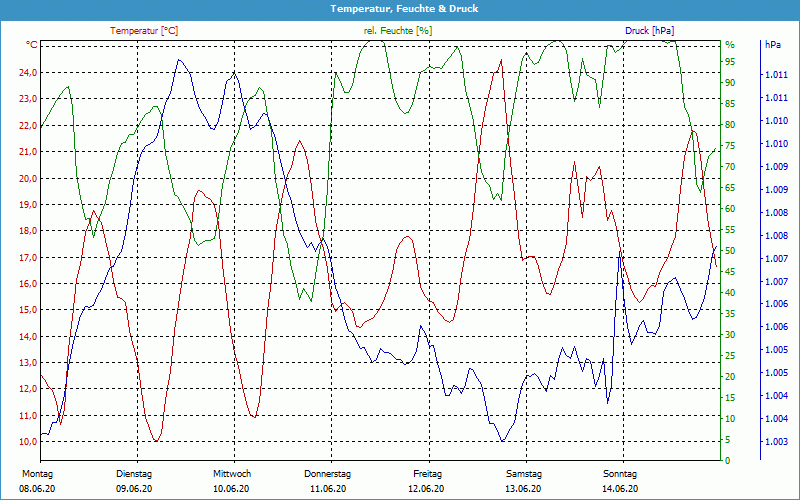Click the 'Montag' day label
The height and width of the screenshot is (500, 800).
tap(37, 474)
